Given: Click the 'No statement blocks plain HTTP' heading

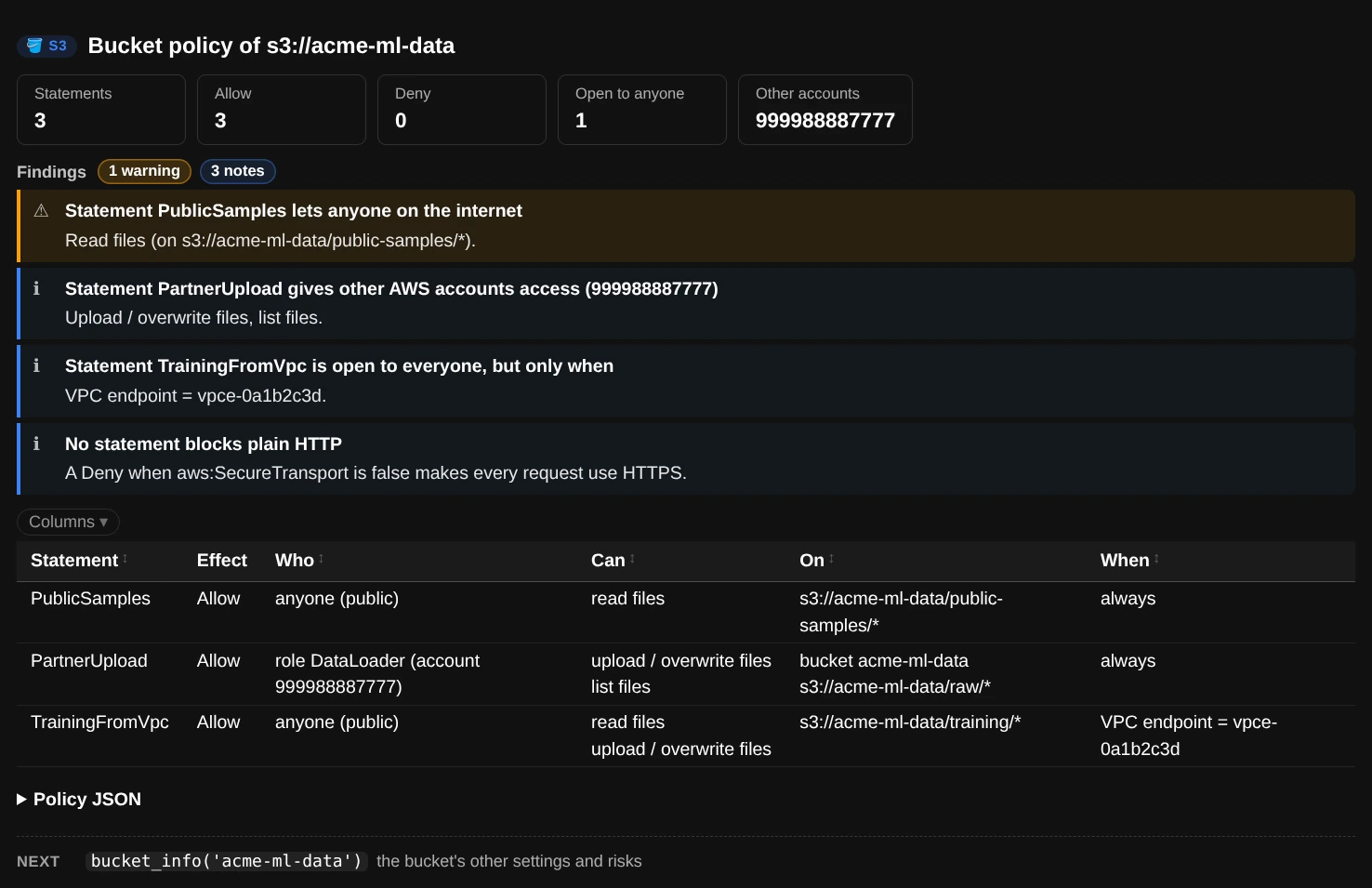Looking at the screenshot, I should point(204,444).
